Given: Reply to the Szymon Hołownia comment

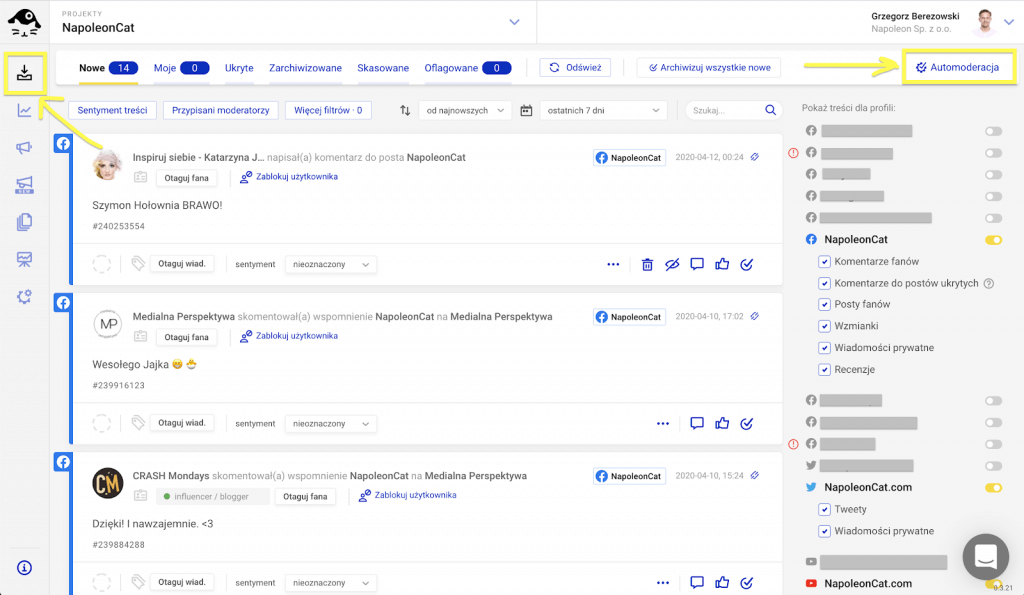Looking at the screenshot, I should coord(697,264).
